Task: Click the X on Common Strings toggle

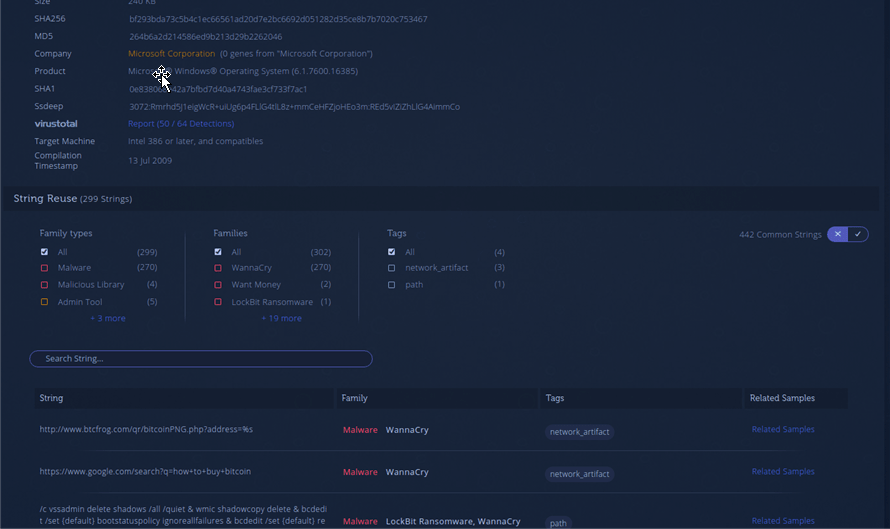Action: click(838, 234)
